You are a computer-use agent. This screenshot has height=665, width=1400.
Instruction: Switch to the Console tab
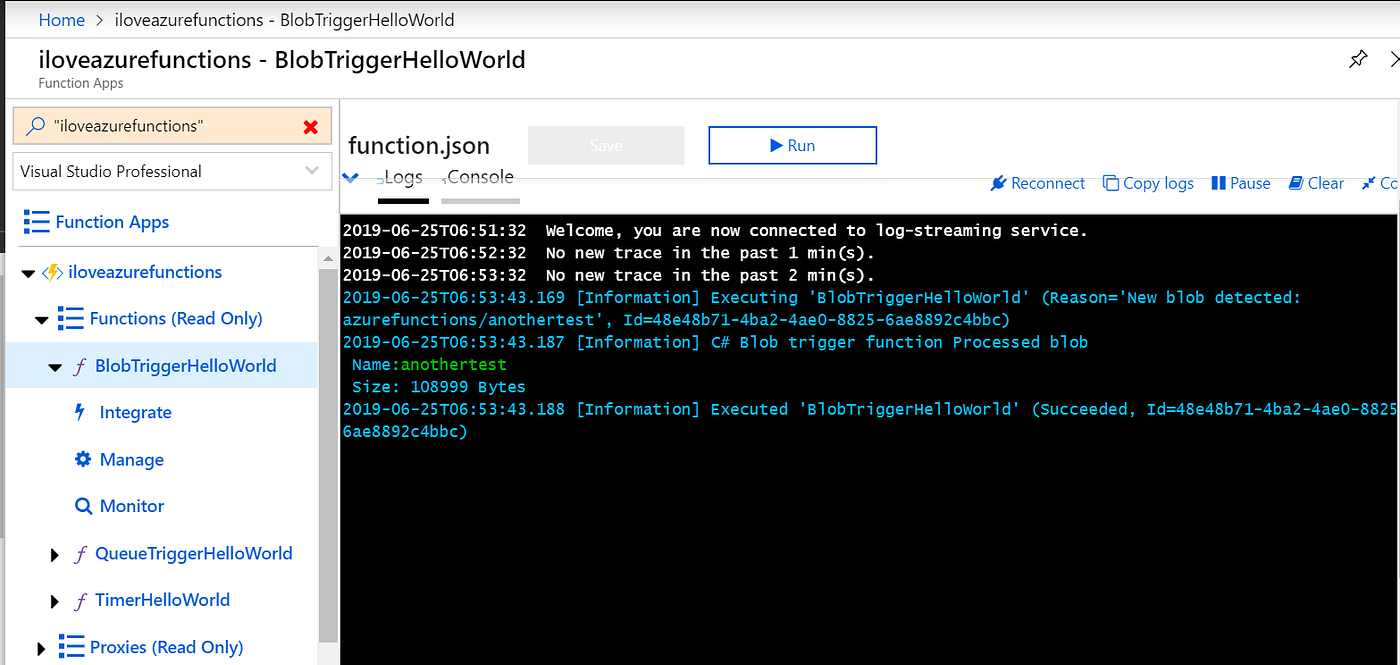click(x=480, y=177)
